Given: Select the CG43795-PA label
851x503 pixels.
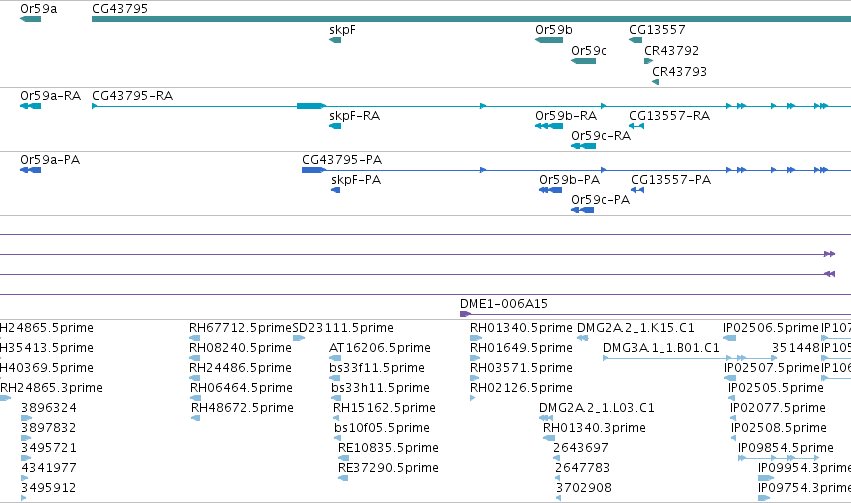Looking at the screenshot, I should 342,160.
